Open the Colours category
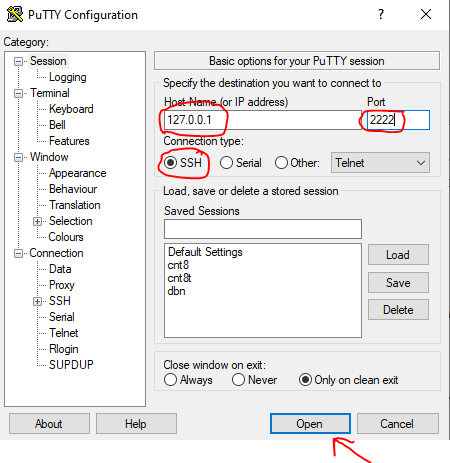 click(x=66, y=237)
